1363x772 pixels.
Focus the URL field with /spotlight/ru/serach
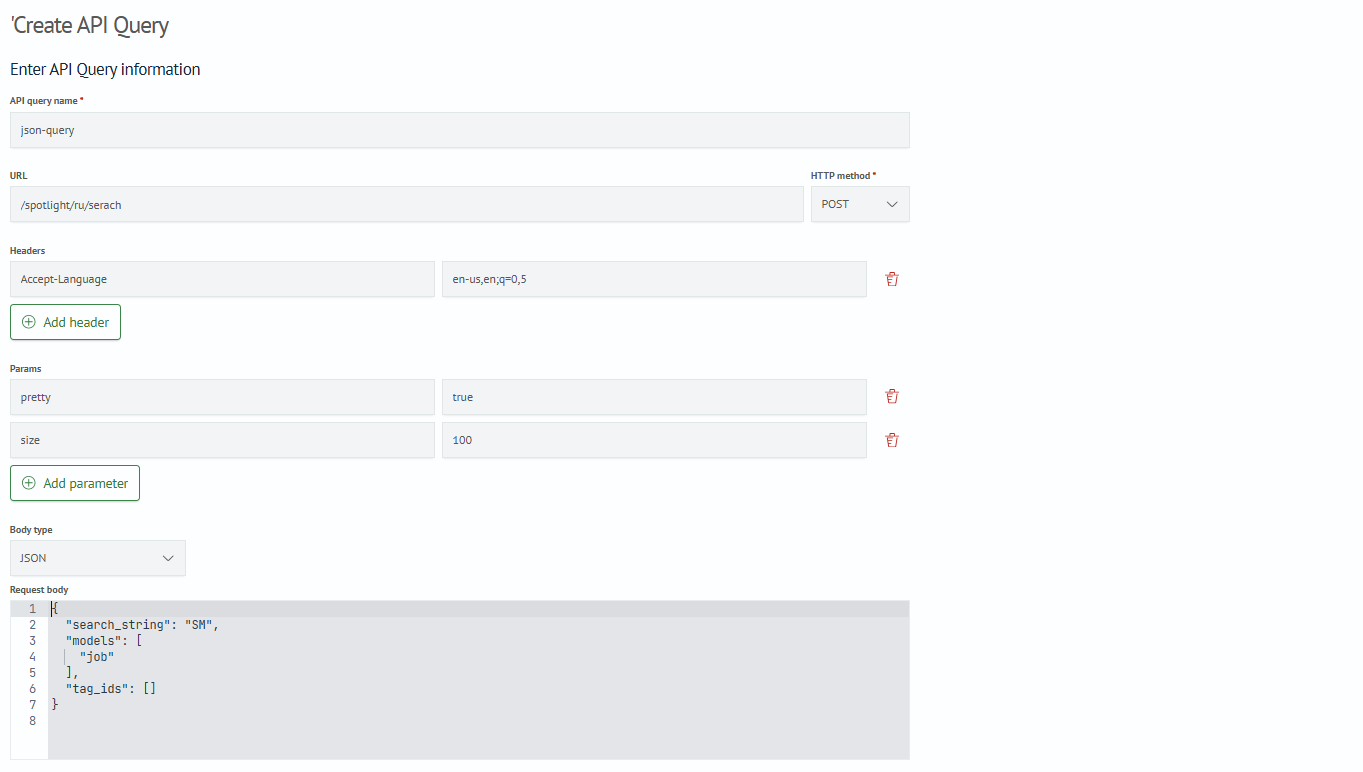(x=407, y=204)
